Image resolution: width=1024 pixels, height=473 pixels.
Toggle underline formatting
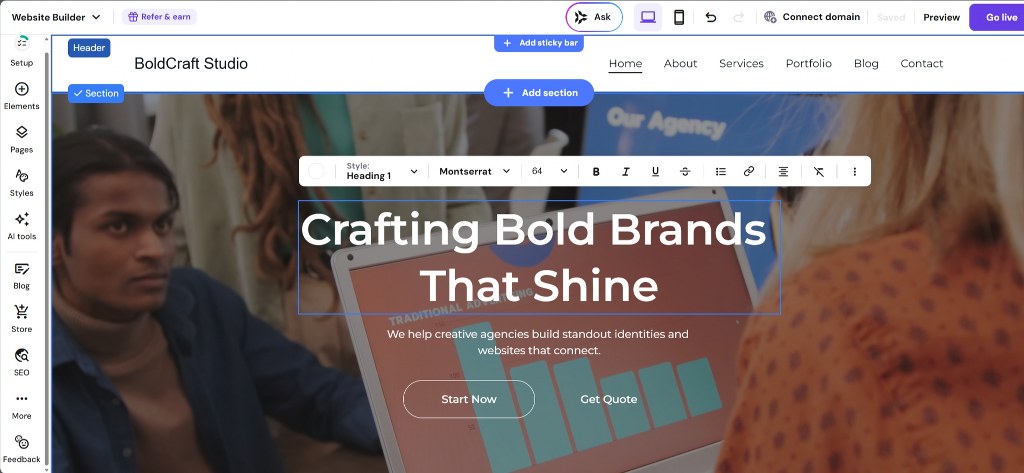pyautogui.click(x=655, y=171)
